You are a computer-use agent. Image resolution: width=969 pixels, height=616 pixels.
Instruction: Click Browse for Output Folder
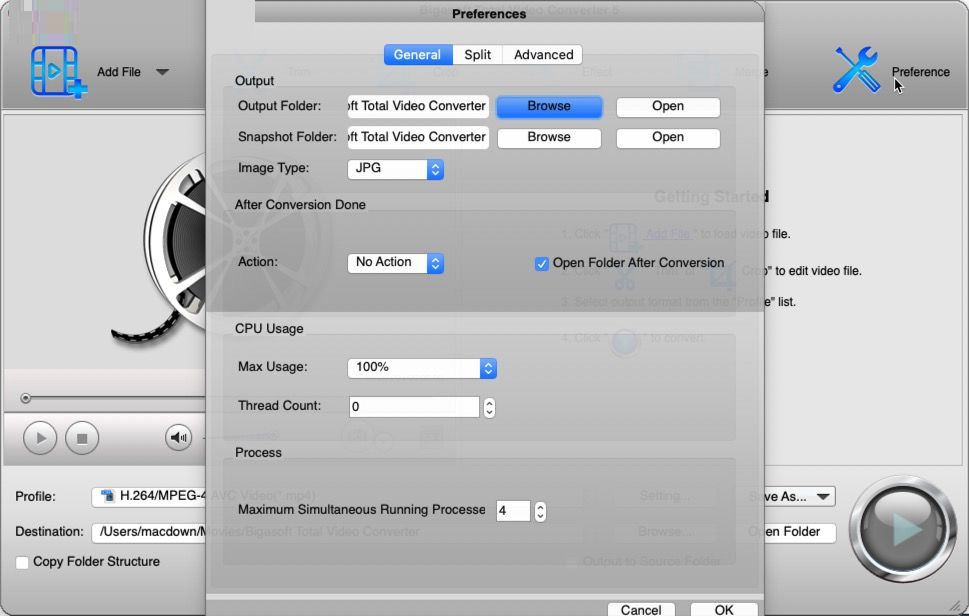coord(549,106)
